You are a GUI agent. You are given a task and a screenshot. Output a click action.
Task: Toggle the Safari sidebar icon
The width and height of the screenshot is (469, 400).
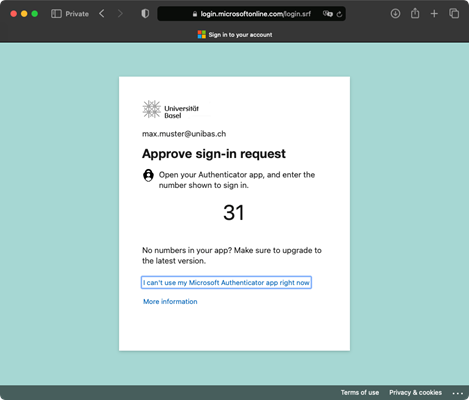pyautogui.click(x=56, y=14)
